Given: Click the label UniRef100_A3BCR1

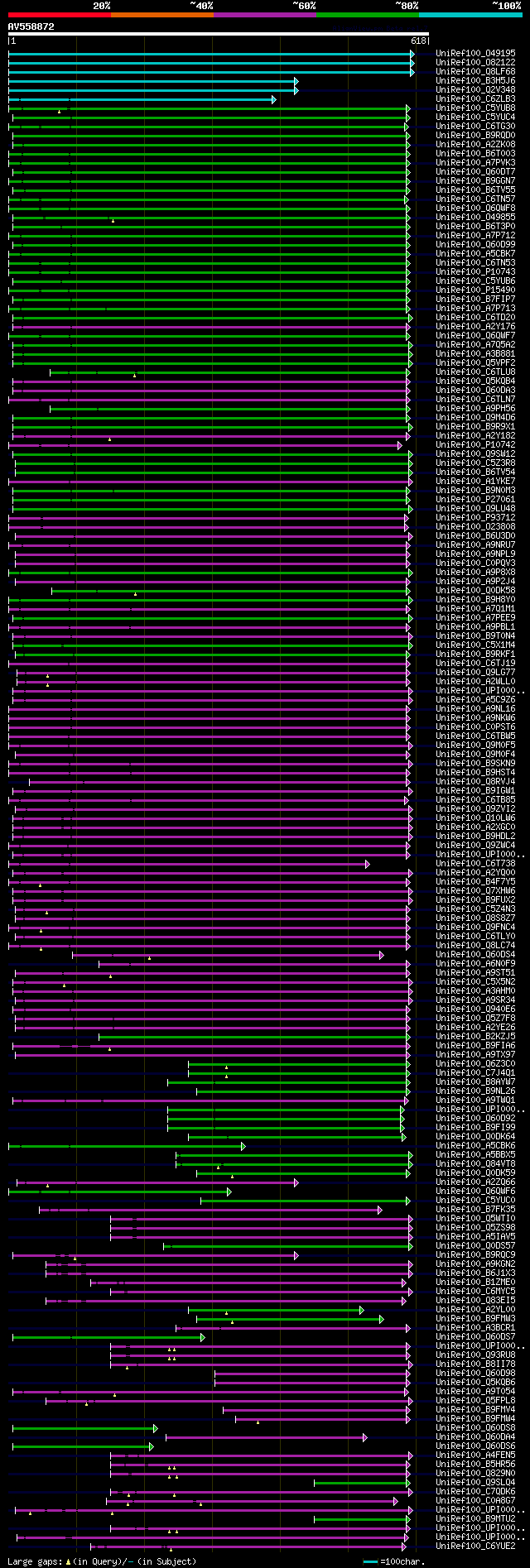Looking at the screenshot, I should pyautogui.click(x=476, y=1327).
